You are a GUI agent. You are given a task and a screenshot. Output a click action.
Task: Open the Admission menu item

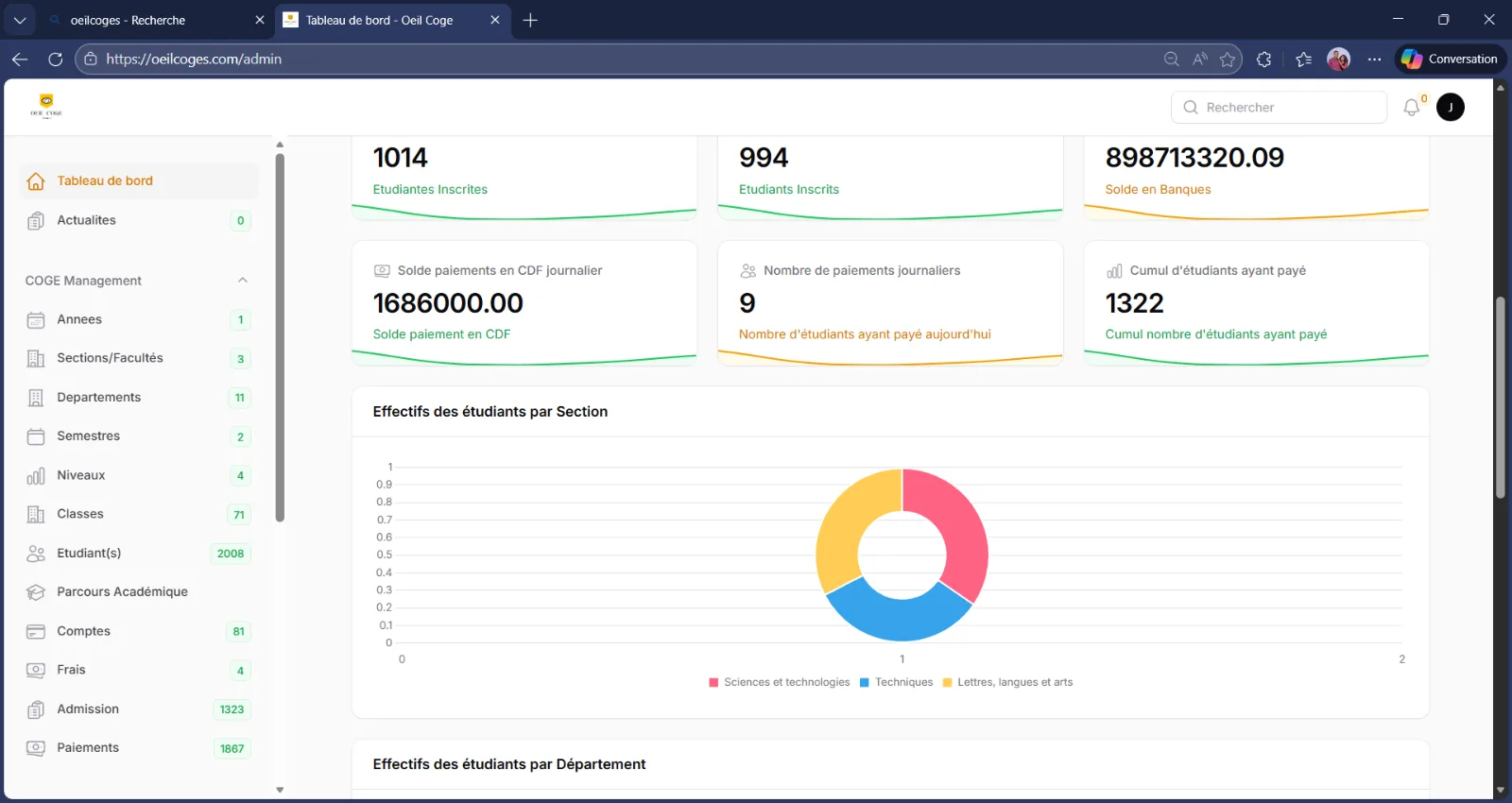tap(138, 709)
